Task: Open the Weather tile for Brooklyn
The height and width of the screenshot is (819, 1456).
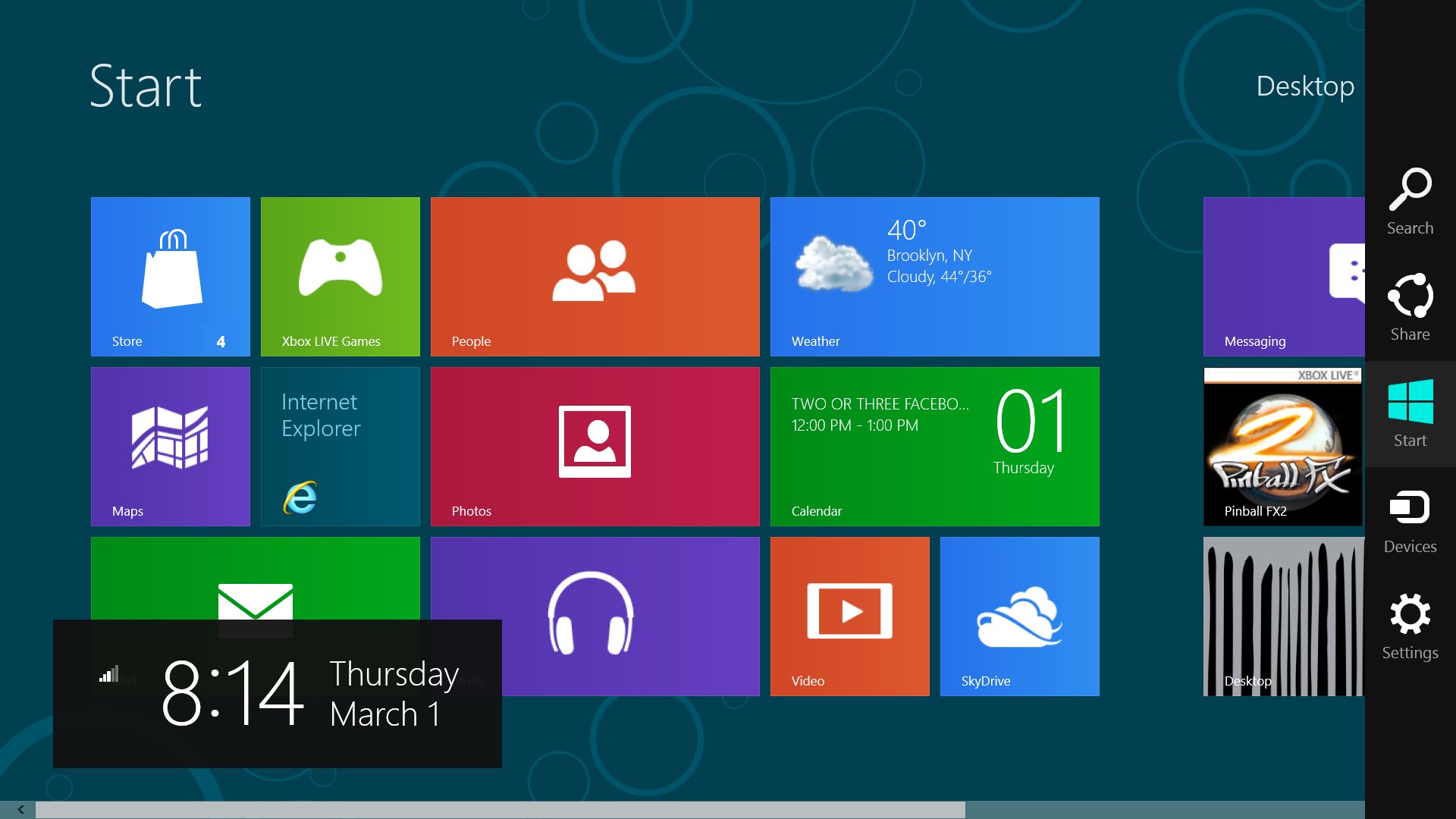Action: pyautogui.click(x=934, y=276)
